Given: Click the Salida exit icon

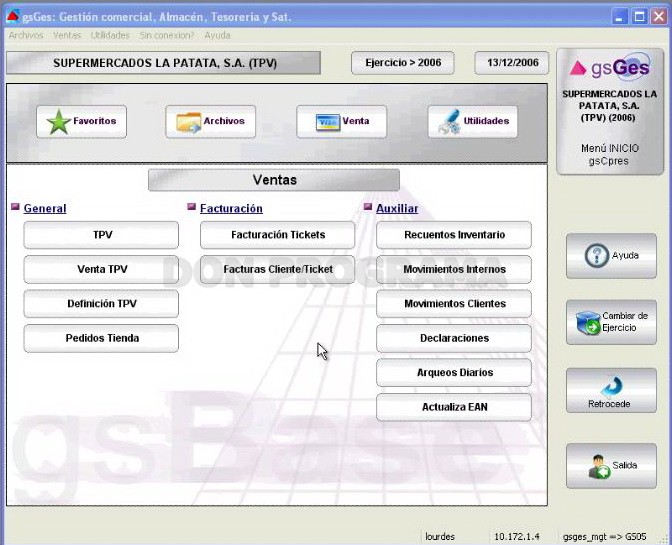Looking at the screenshot, I should [599, 467].
